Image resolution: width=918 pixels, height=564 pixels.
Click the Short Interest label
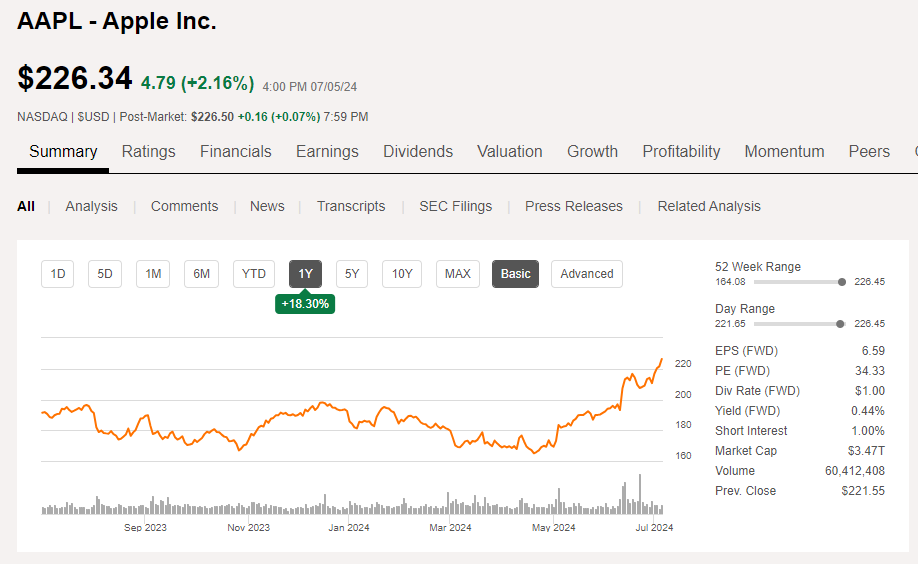click(x=751, y=431)
